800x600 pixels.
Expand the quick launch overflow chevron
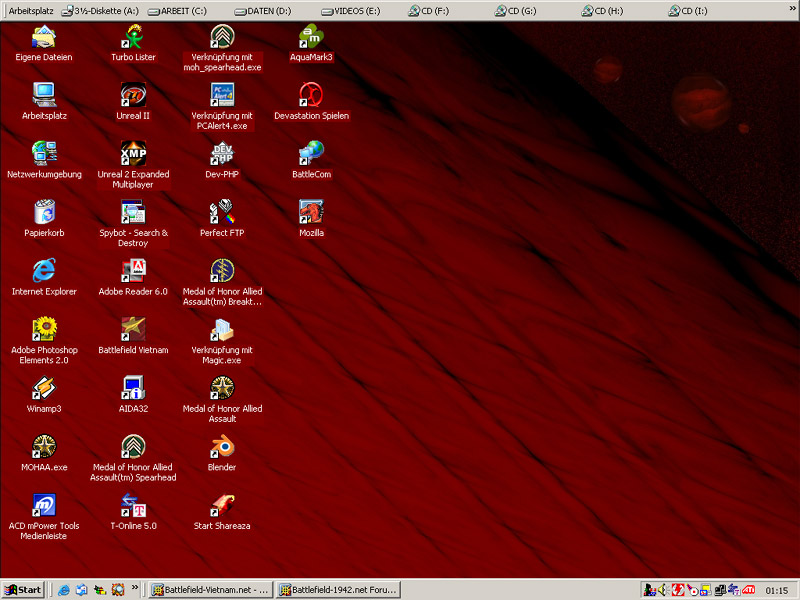(x=135, y=587)
